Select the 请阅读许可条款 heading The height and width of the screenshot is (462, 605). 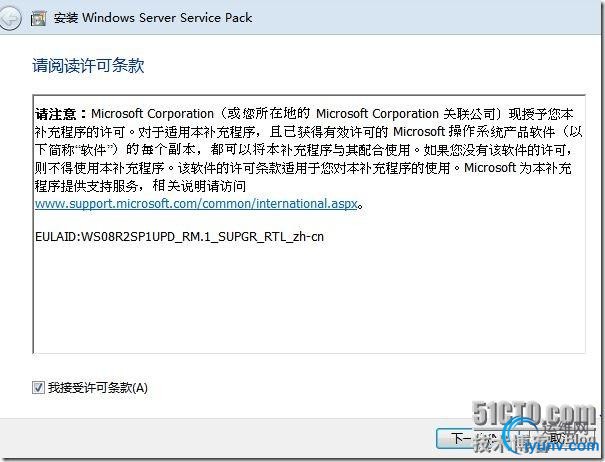tap(88, 65)
